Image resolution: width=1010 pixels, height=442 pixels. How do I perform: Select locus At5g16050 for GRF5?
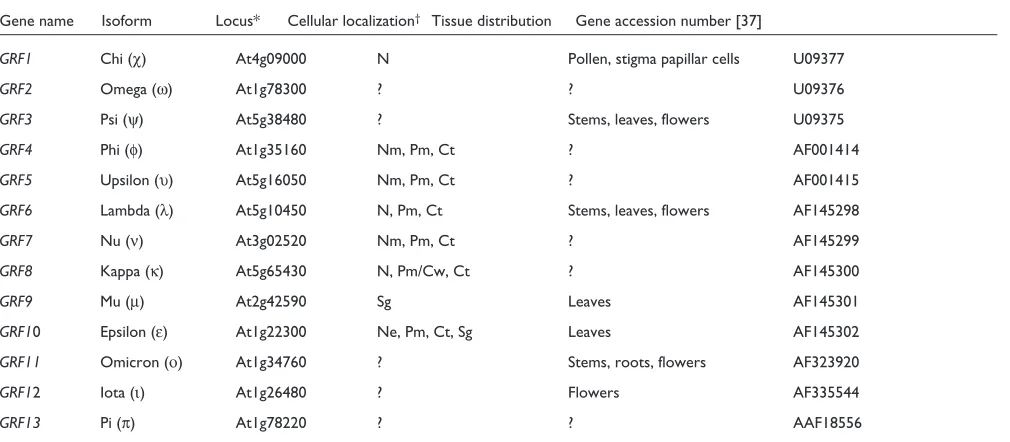click(271, 180)
